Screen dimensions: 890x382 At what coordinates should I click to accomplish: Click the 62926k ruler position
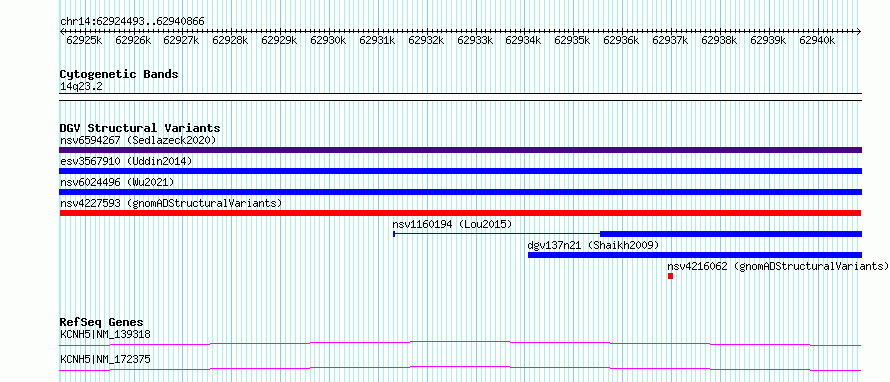[x=133, y=40]
